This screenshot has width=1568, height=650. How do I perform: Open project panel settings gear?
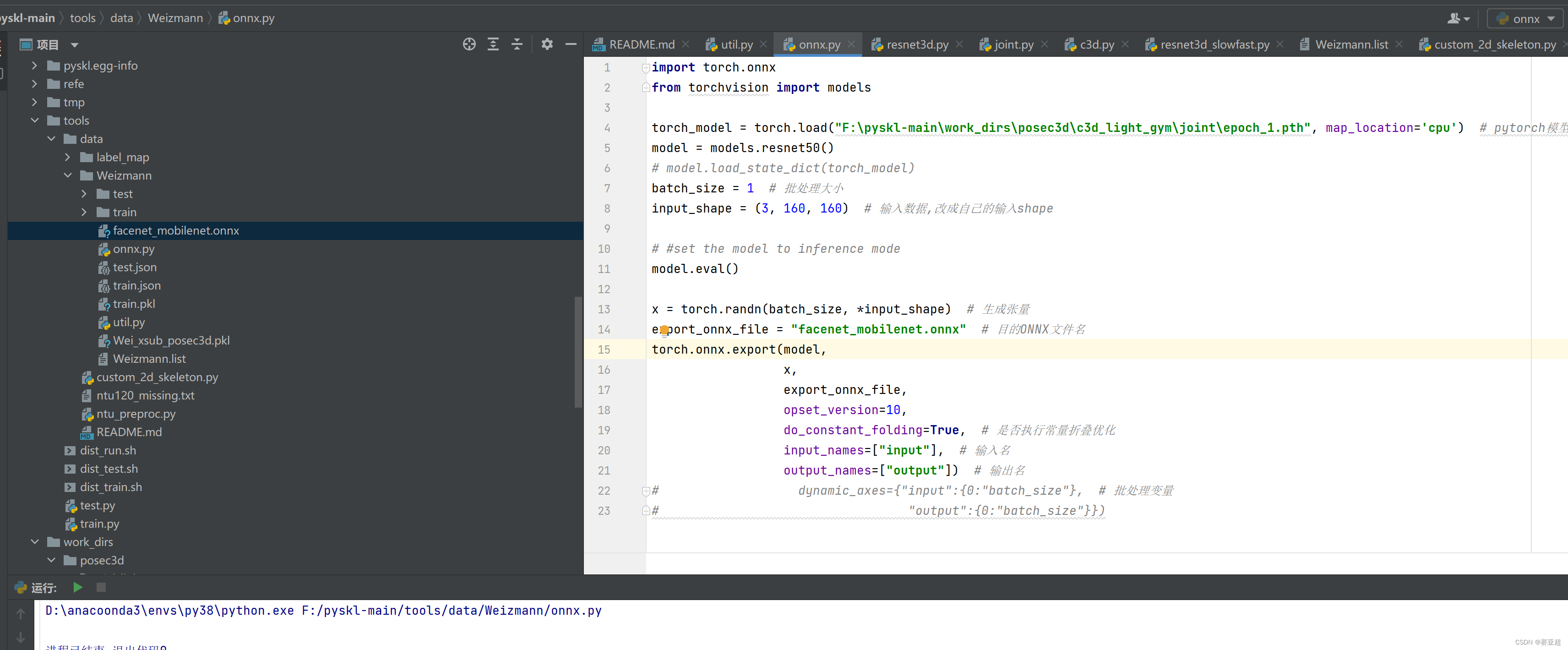547,44
